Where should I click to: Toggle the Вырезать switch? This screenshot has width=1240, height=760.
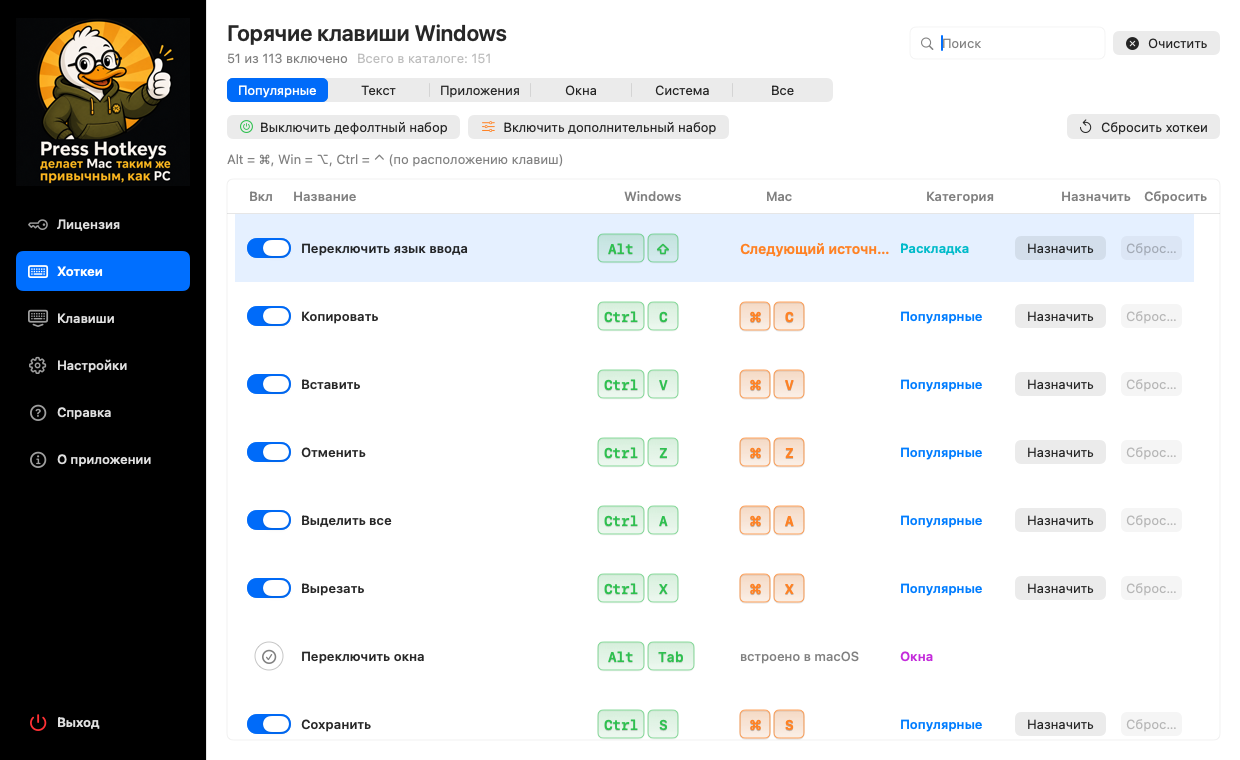coord(269,588)
